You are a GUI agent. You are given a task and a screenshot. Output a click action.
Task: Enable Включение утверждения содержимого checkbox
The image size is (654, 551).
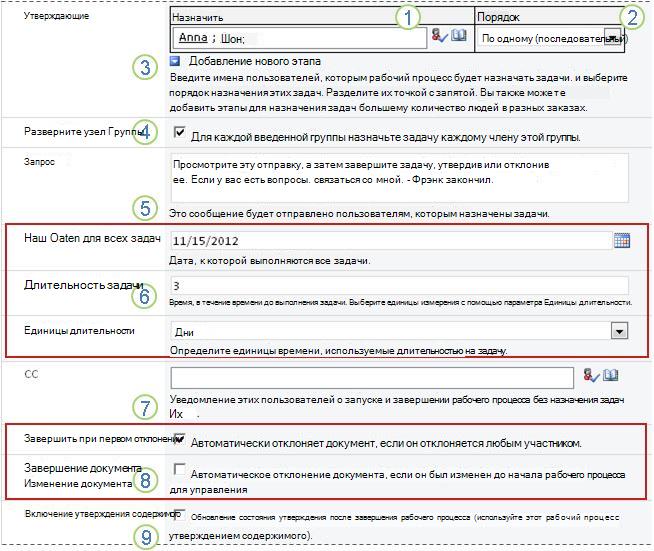tap(179, 514)
